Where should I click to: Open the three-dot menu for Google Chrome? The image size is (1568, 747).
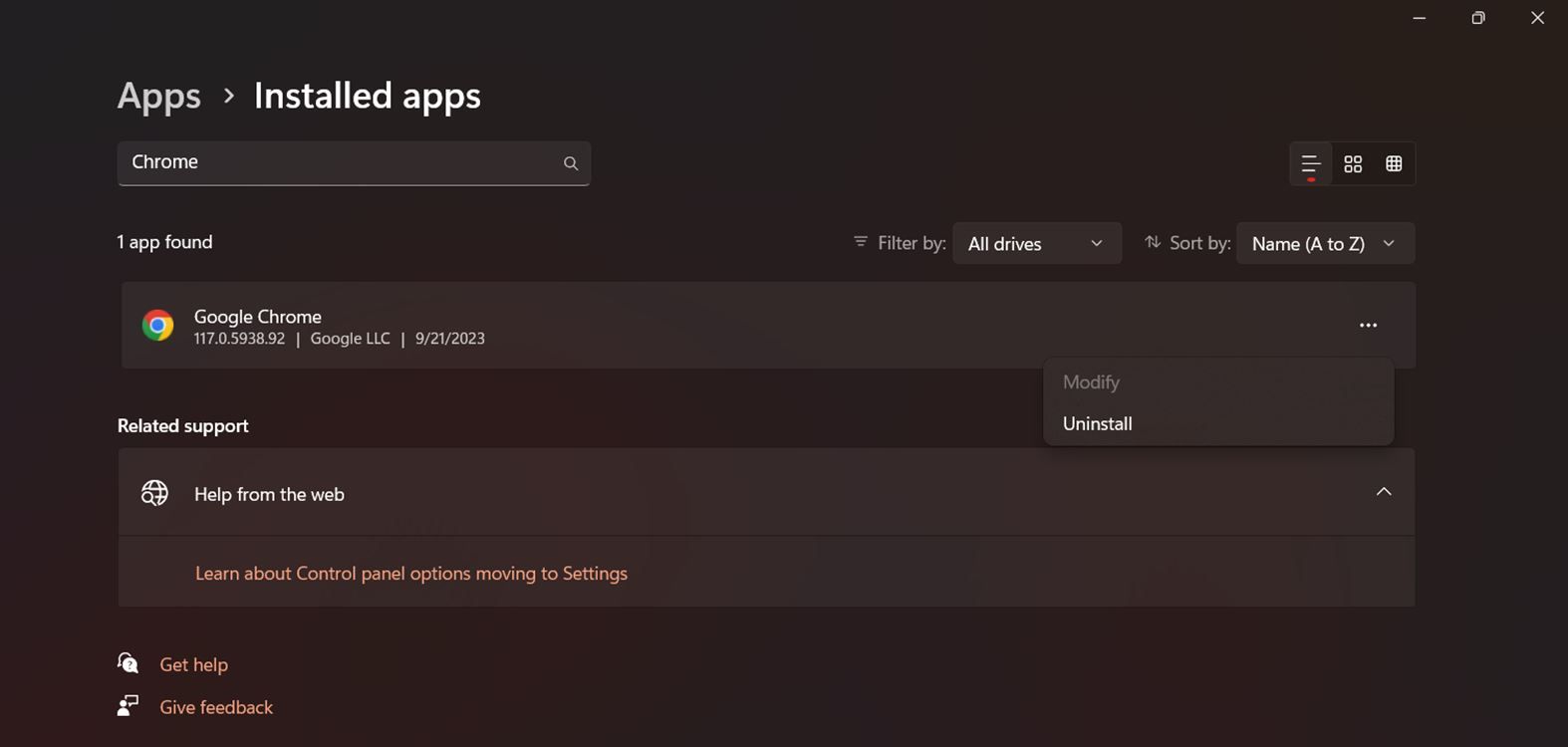tap(1368, 326)
